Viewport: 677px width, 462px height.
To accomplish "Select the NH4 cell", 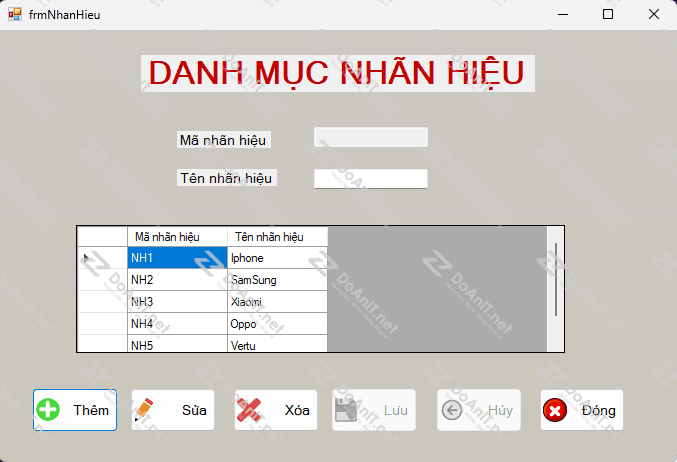I will click(x=177, y=324).
